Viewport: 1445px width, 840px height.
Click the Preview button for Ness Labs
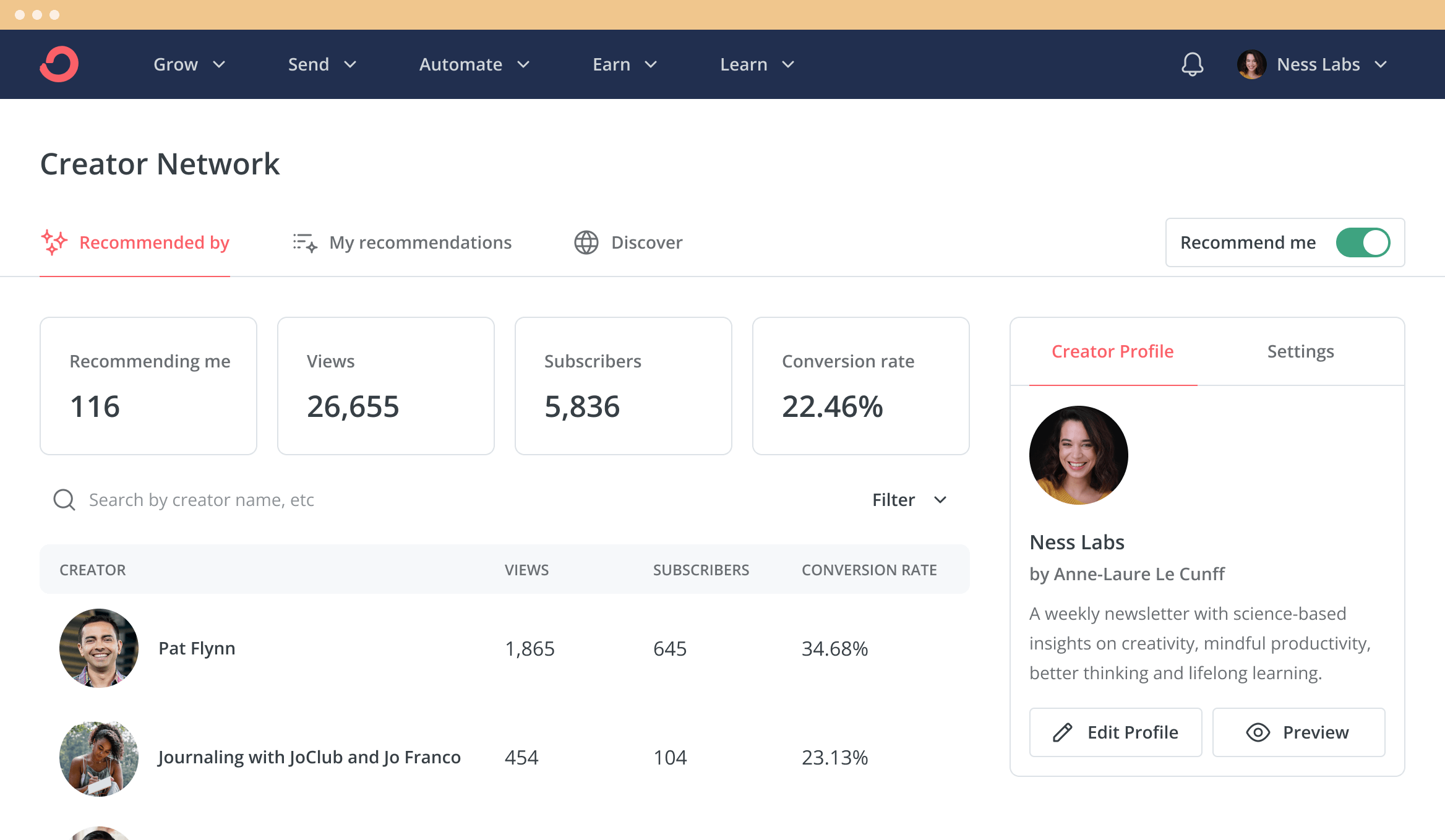click(1298, 732)
